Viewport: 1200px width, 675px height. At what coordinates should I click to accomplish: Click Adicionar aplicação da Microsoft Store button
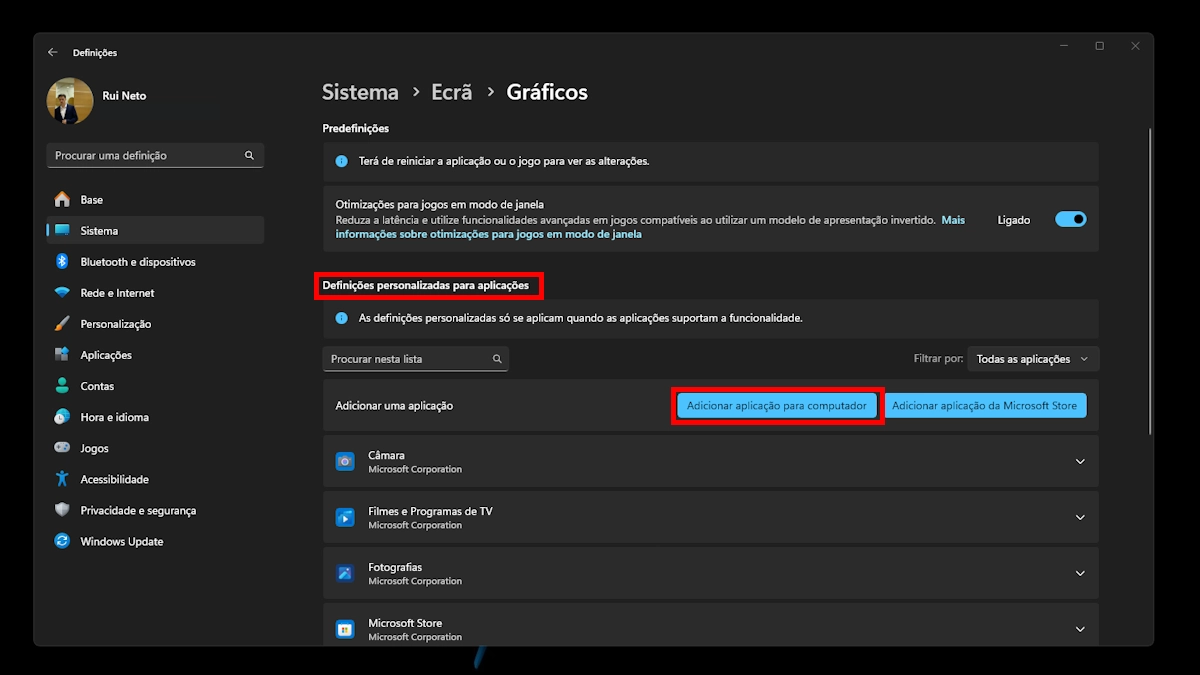point(984,406)
